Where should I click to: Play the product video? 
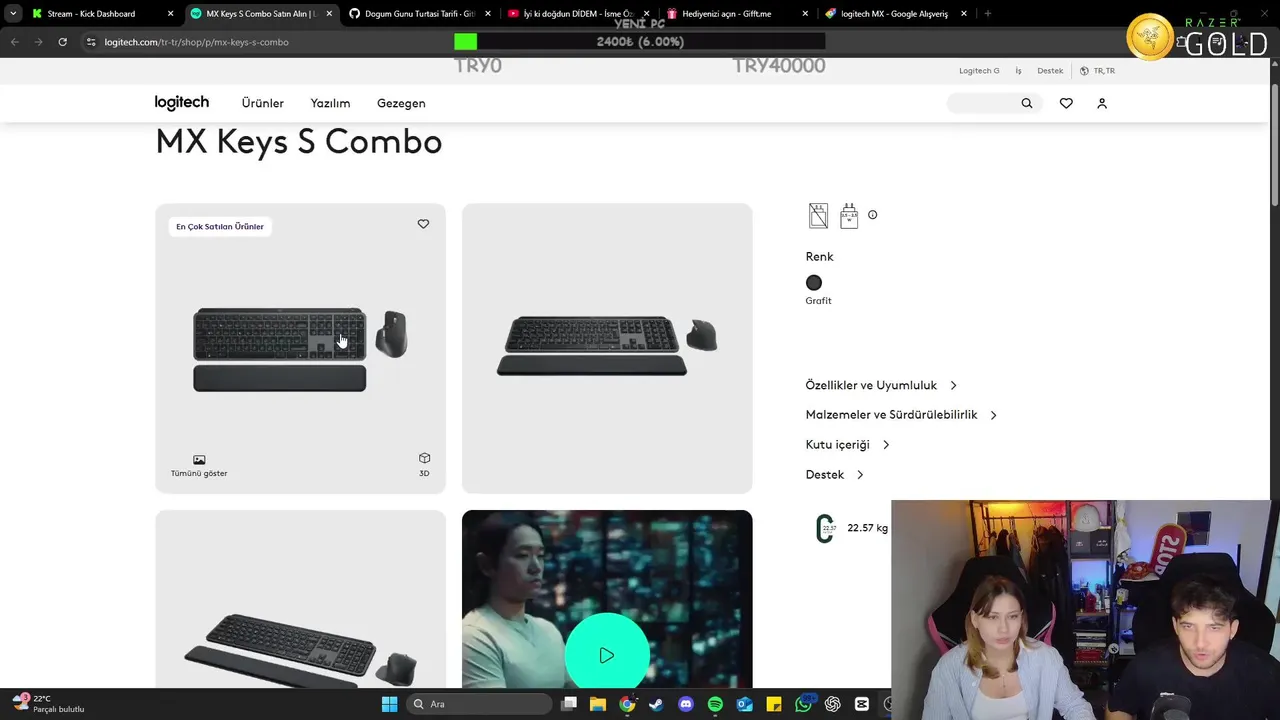(607, 655)
